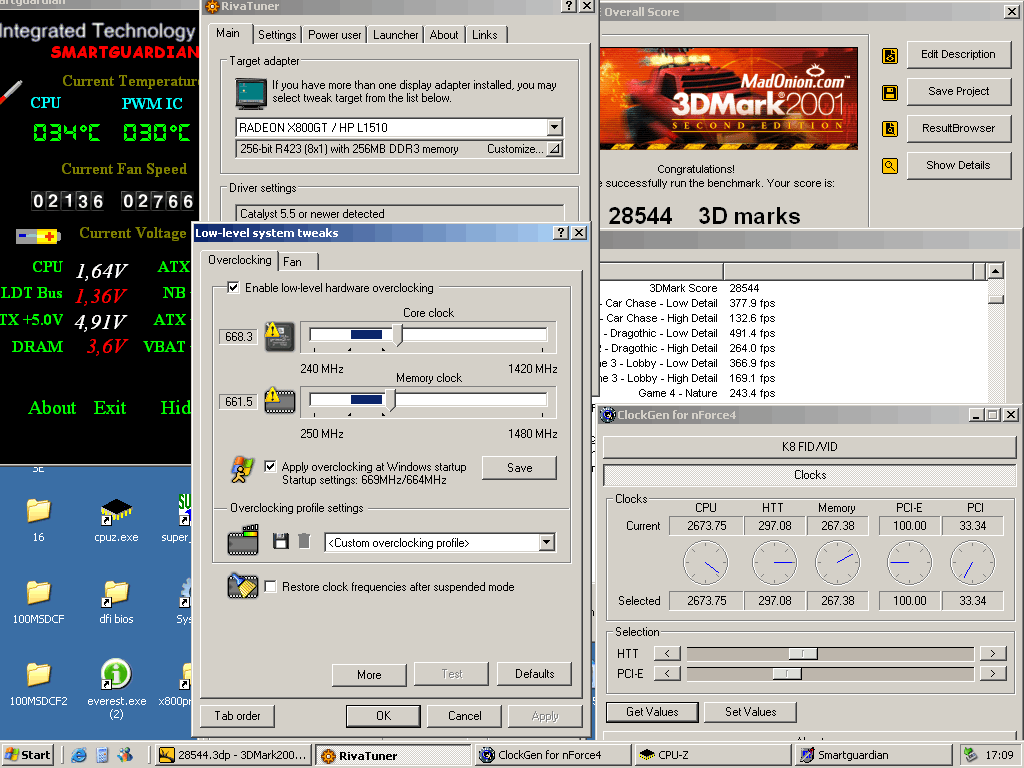1024x768 pixels.
Task: Toggle Enable low-level hardware overclocking checkbox
Action: (x=233, y=287)
